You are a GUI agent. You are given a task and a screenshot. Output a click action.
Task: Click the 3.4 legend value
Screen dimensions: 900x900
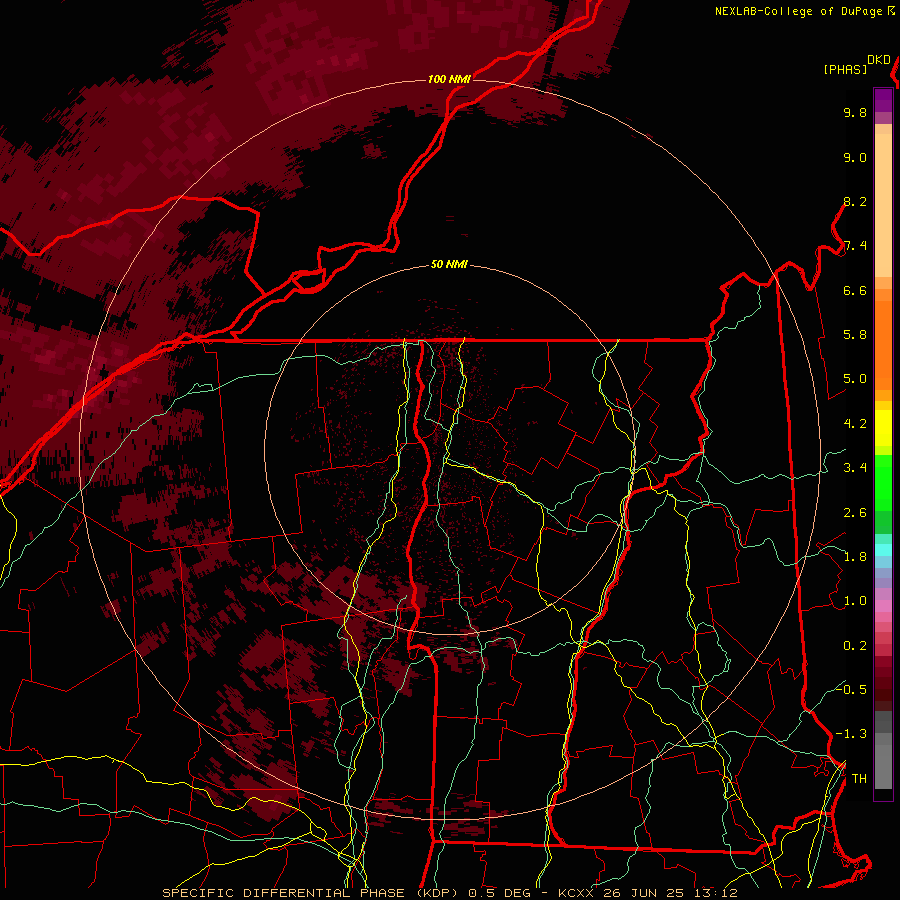(x=855, y=468)
